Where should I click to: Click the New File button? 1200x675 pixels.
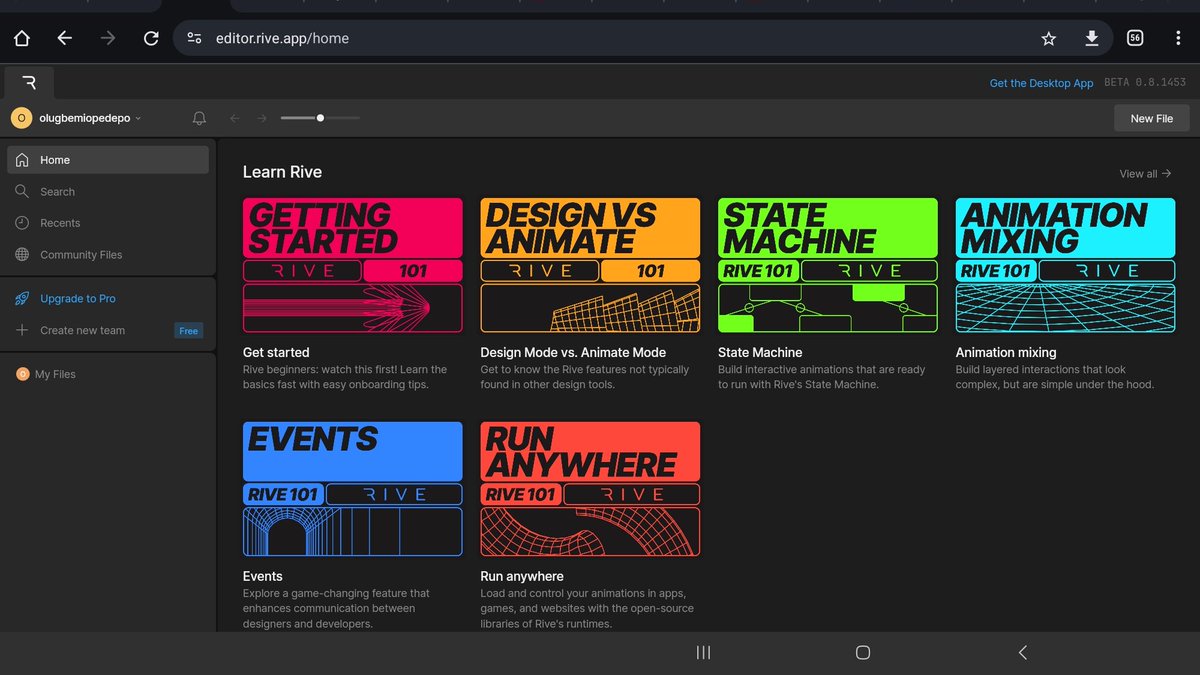tap(1151, 118)
